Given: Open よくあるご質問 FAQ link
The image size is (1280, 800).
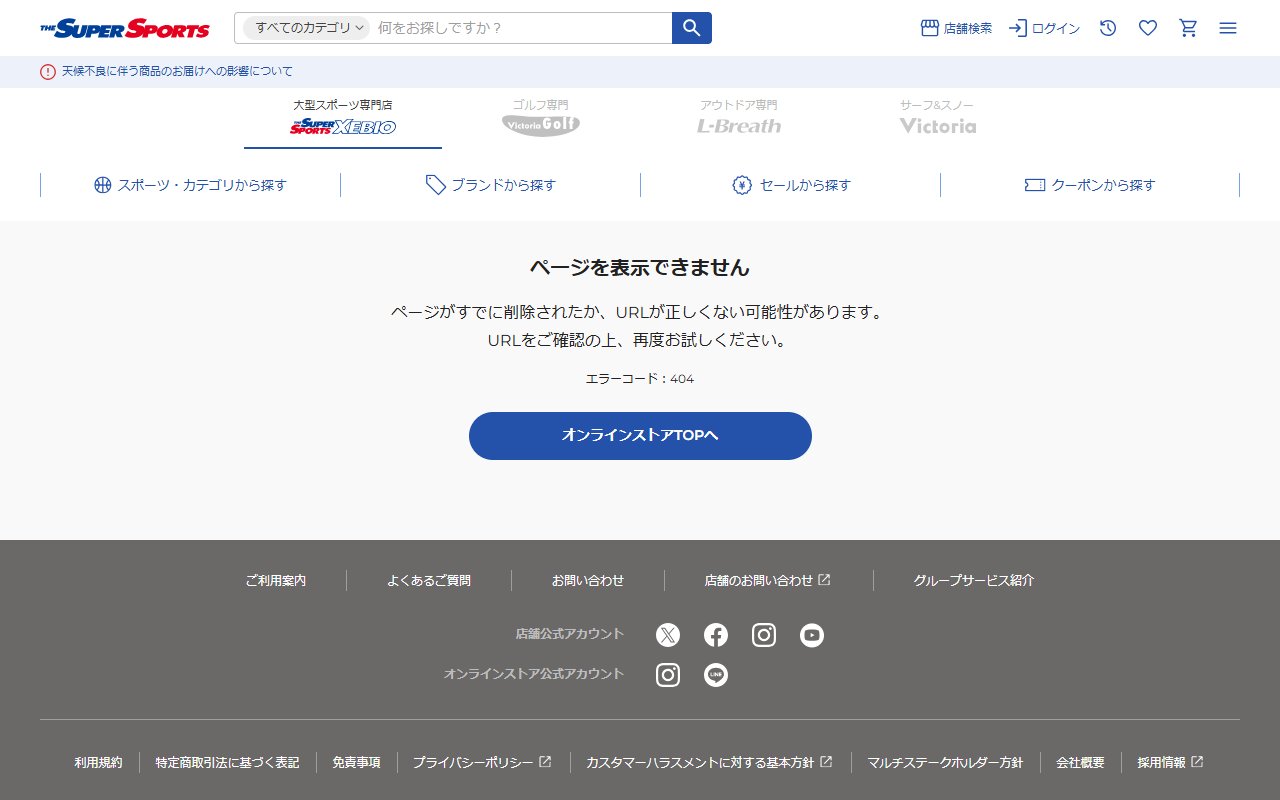Looking at the screenshot, I should [x=429, y=580].
